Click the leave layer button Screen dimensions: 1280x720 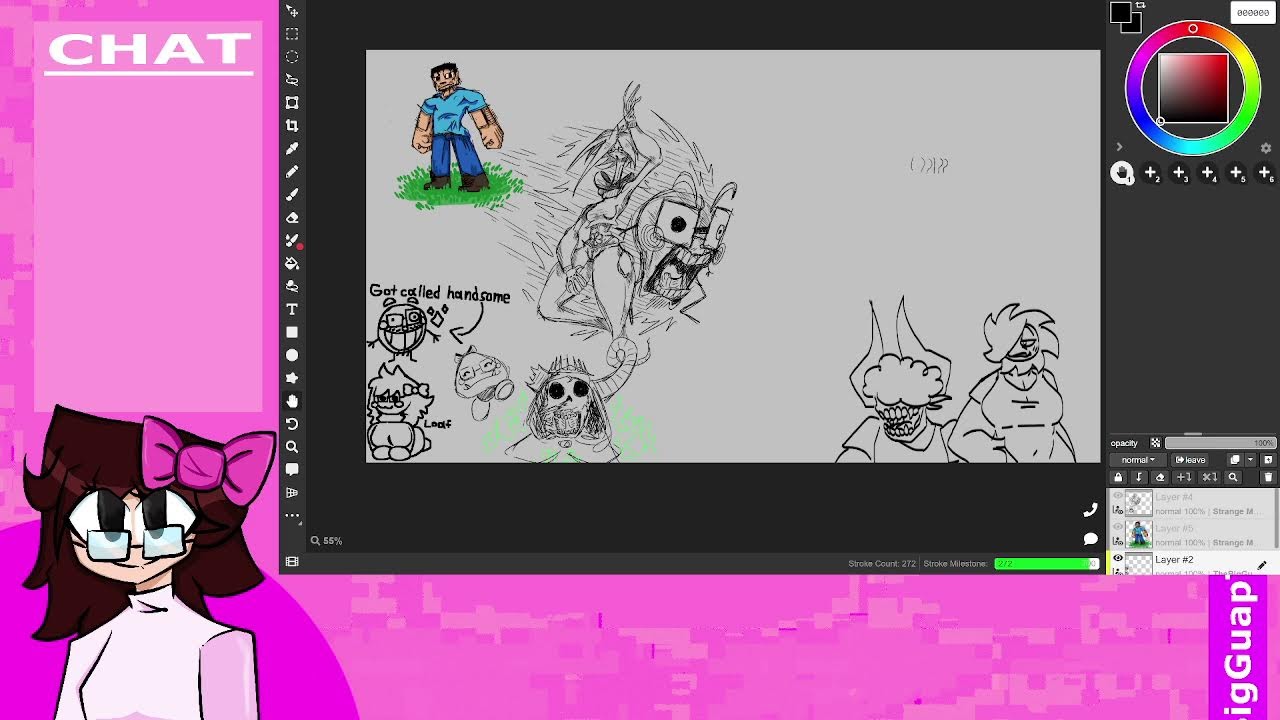[1190, 460]
